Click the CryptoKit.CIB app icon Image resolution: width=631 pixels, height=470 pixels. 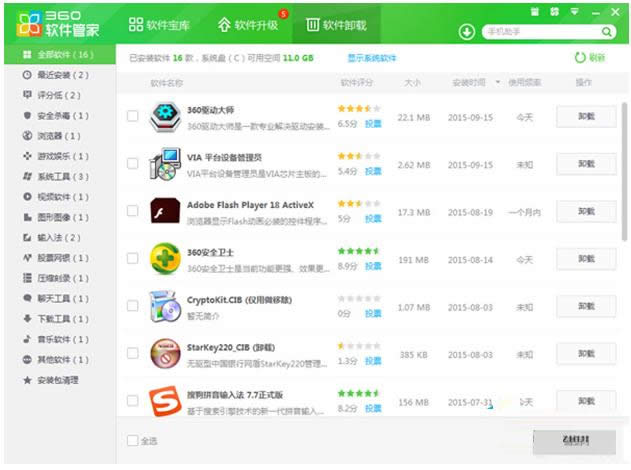163,305
